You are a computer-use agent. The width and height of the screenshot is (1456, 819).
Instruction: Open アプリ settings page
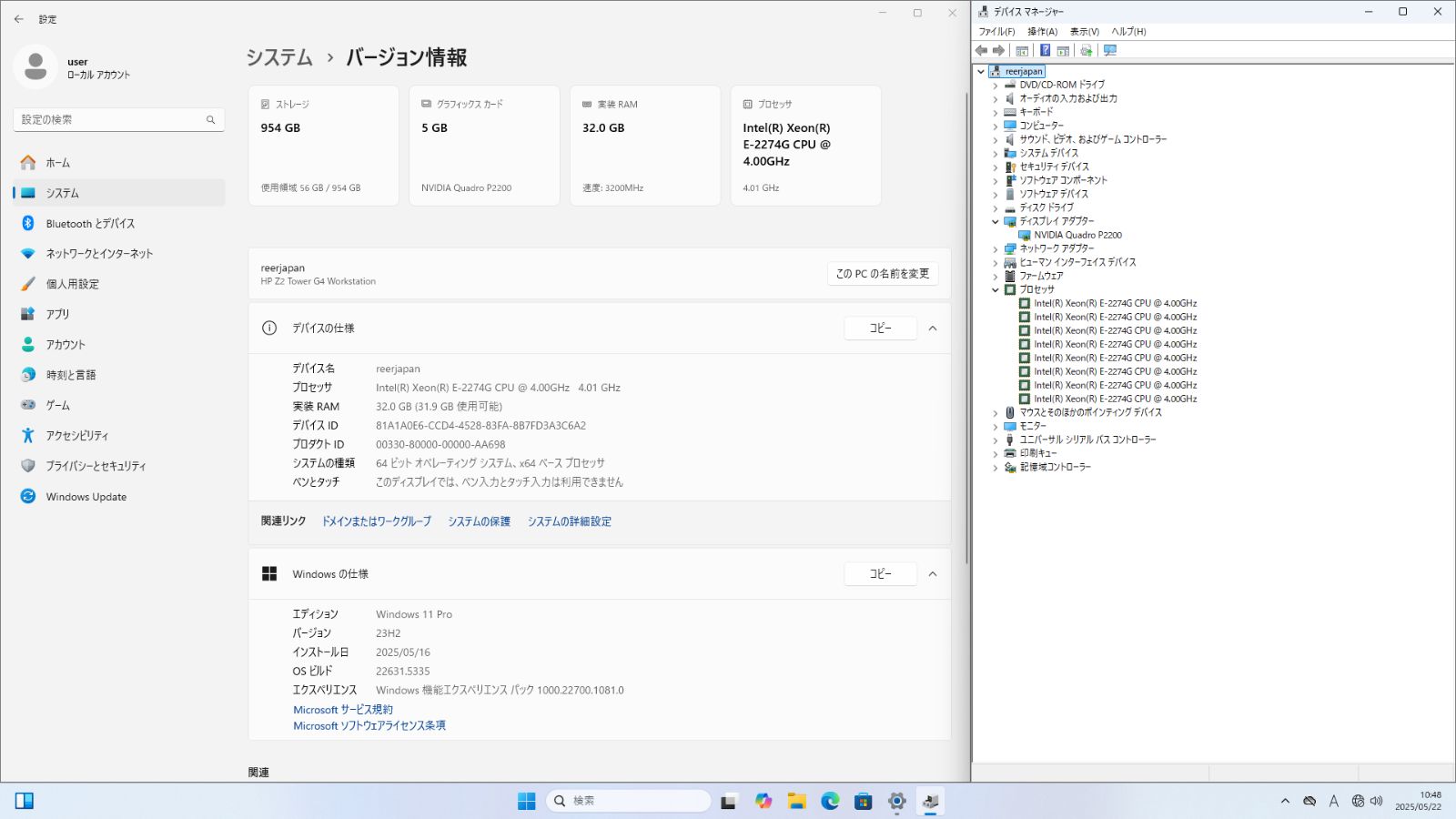click(x=119, y=314)
